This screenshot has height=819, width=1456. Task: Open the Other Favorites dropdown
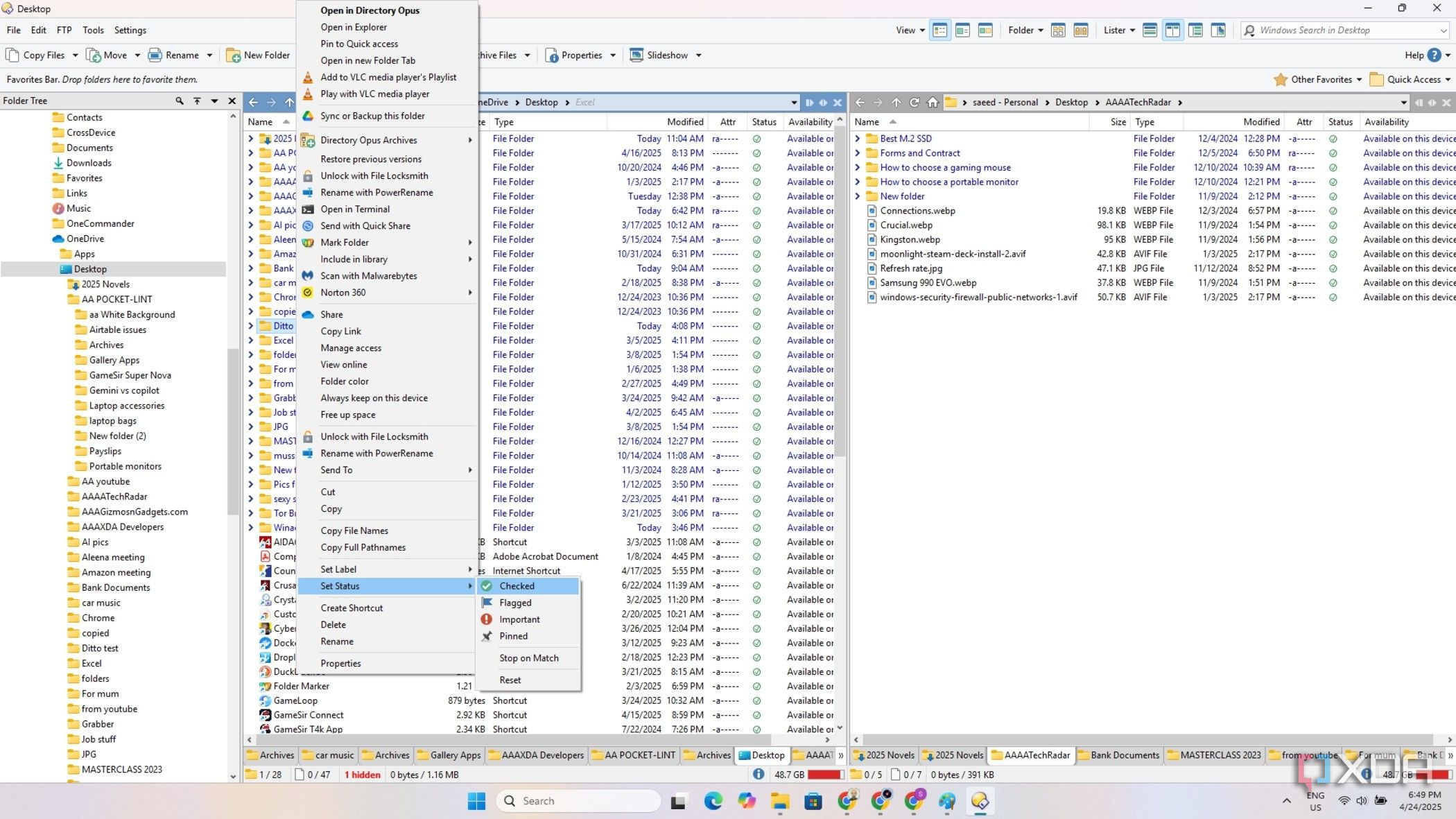(1317, 79)
